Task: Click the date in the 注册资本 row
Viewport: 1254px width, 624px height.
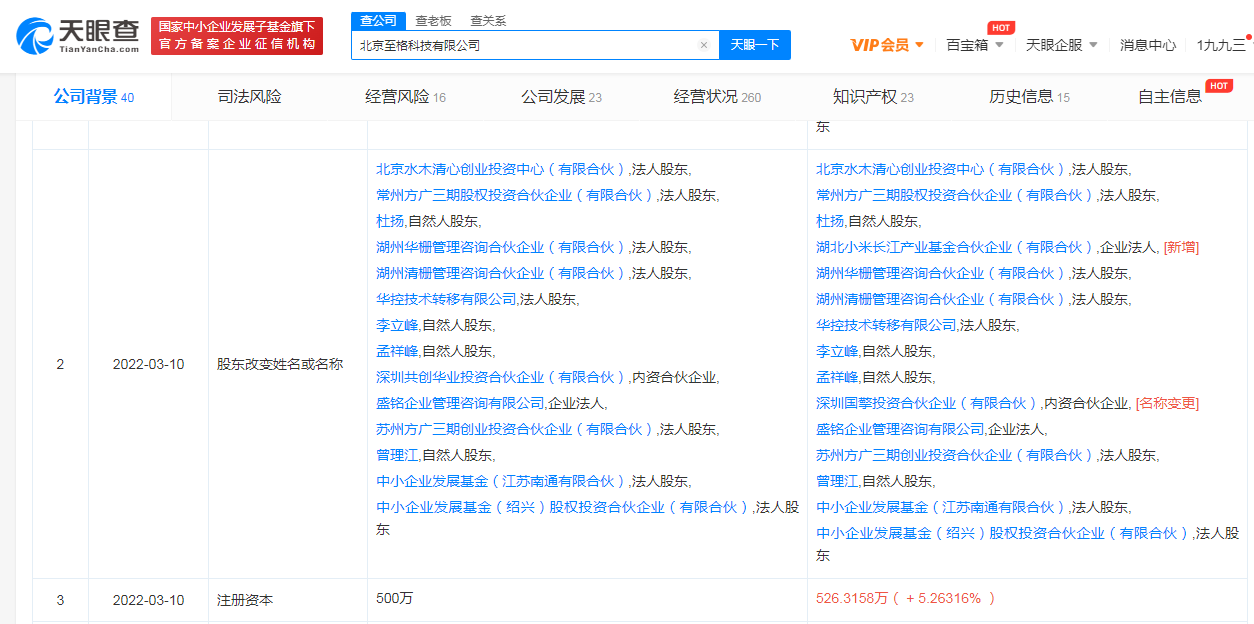Action: pos(148,600)
